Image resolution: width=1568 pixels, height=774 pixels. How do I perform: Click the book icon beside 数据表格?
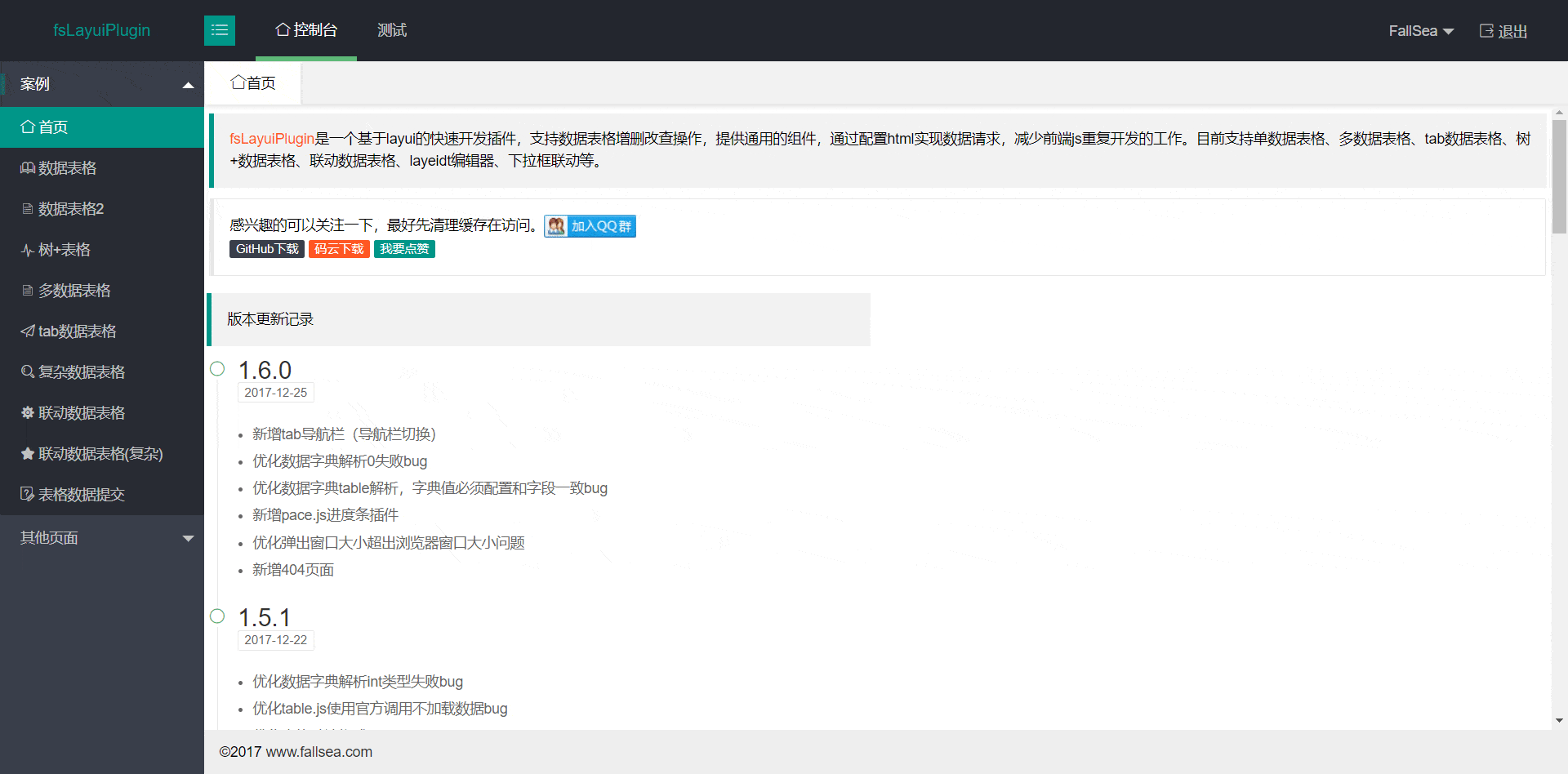[28, 168]
